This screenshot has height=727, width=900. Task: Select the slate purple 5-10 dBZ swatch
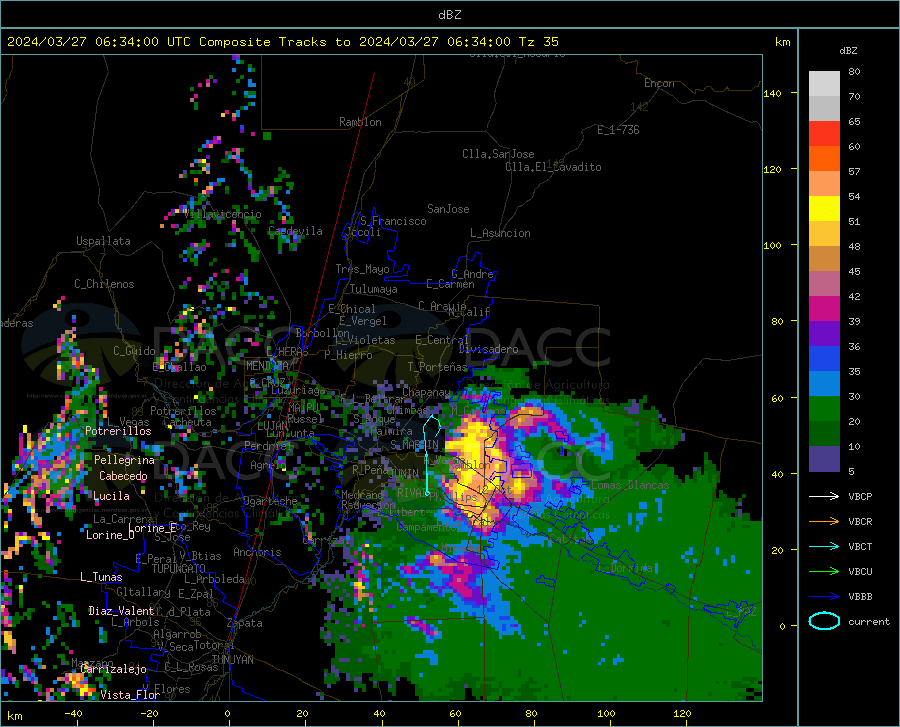(824, 458)
